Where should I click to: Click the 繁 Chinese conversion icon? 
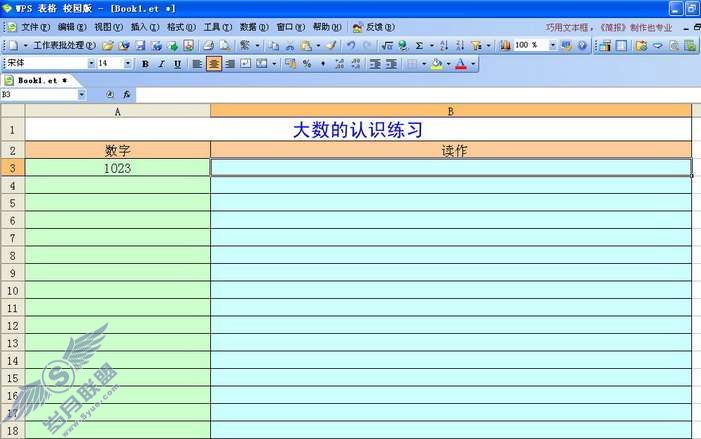(x=245, y=45)
